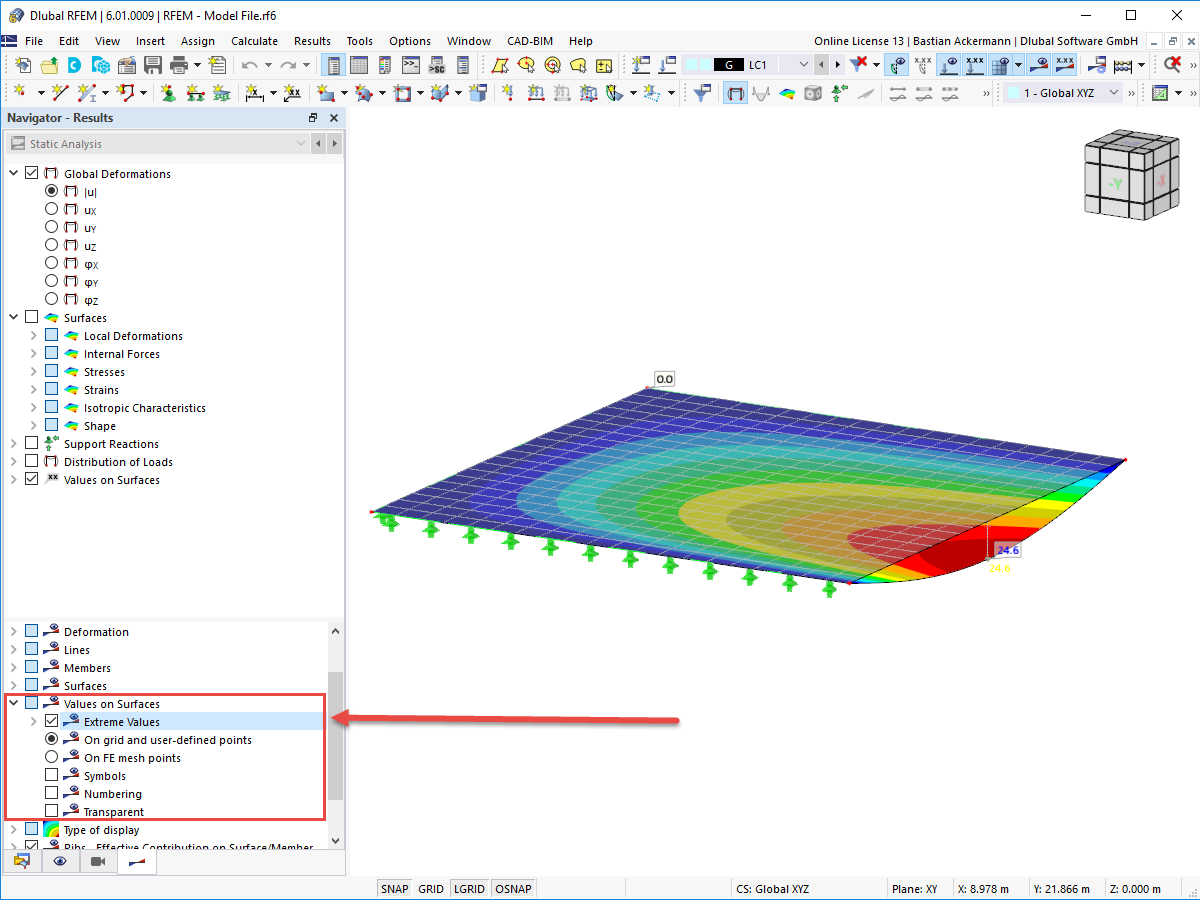Open the New Model icon on the toolbar
Screen dimensions: 1200x900
coord(22,65)
